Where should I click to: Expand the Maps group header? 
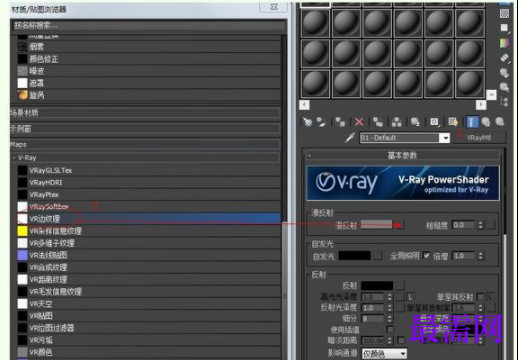[145, 144]
